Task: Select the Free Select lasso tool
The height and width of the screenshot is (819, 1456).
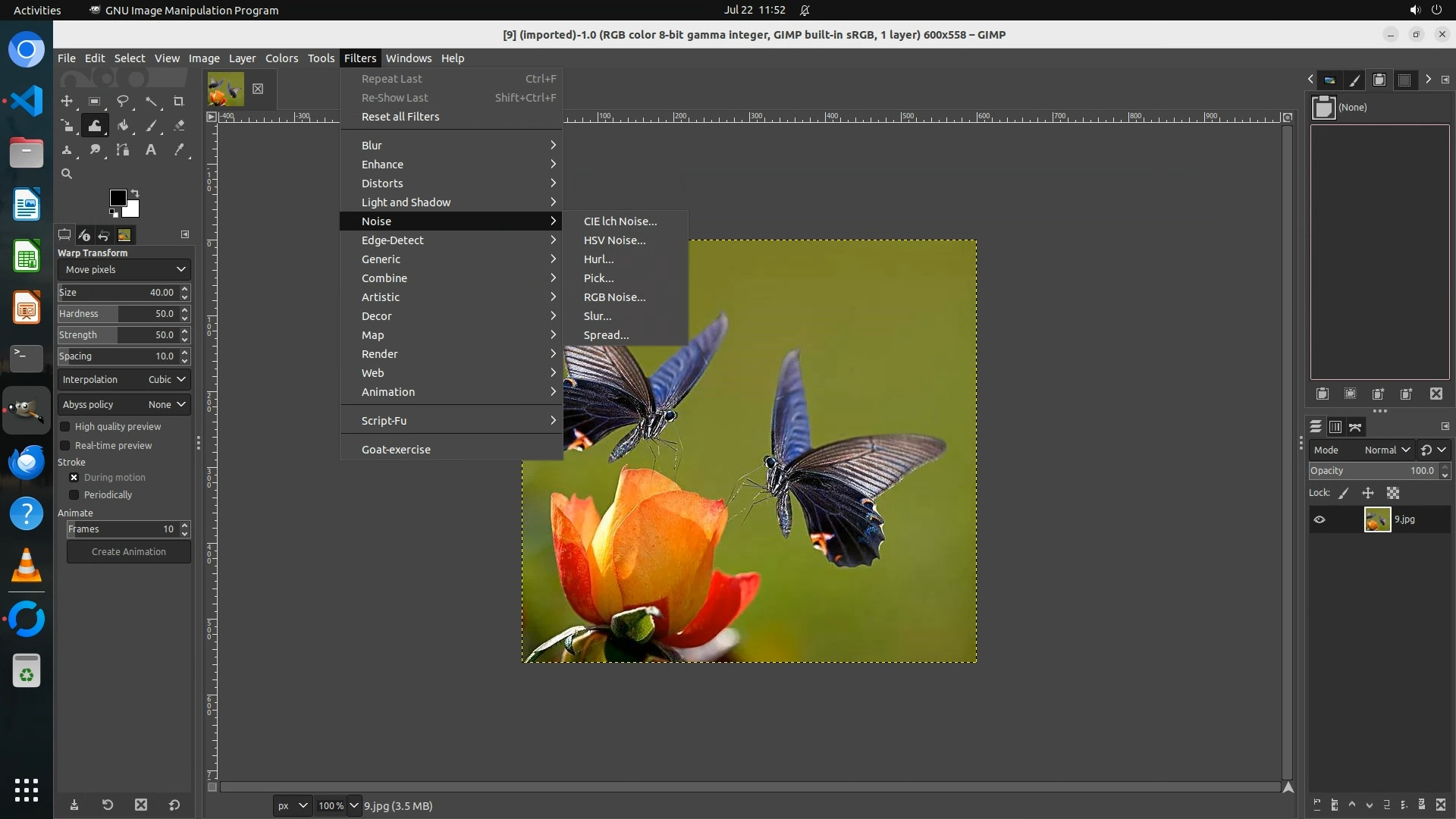Action: (122, 101)
